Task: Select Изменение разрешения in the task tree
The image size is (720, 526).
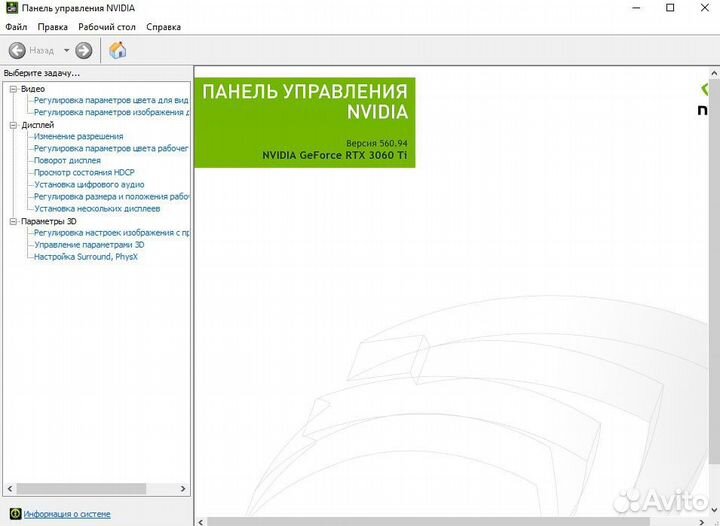Action: click(x=78, y=137)
